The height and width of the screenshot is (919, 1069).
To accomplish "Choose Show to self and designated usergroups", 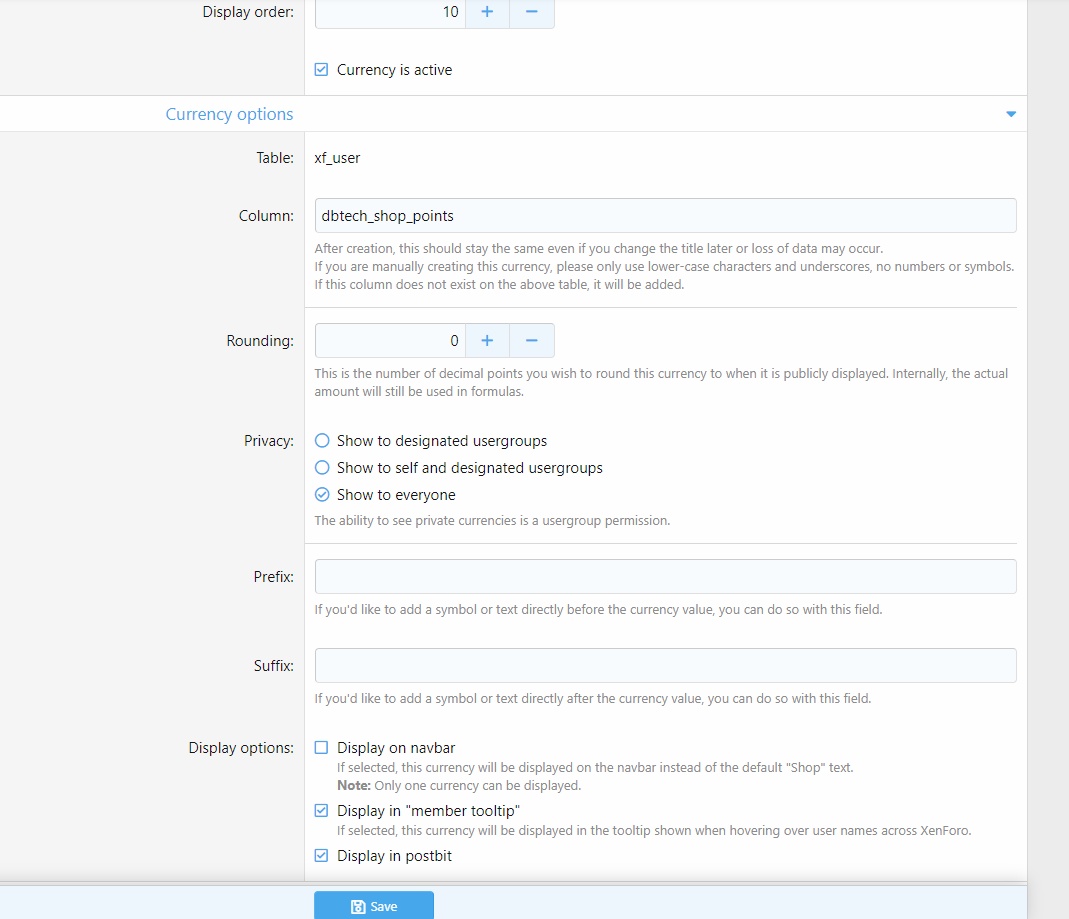I will point(322,468).
